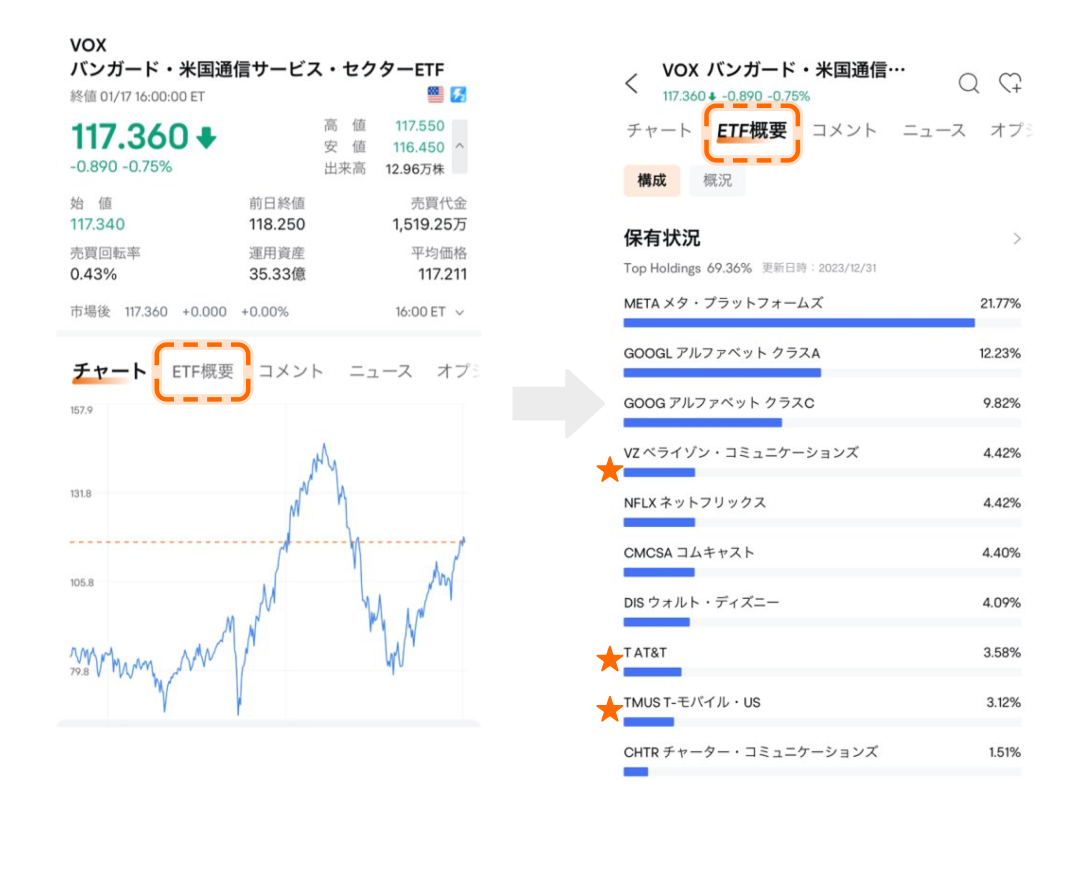This screenshot has width=1080, height=894.
Task: Click the 更新日時:2023/12/31 text
Action: (x=819, y=268)
